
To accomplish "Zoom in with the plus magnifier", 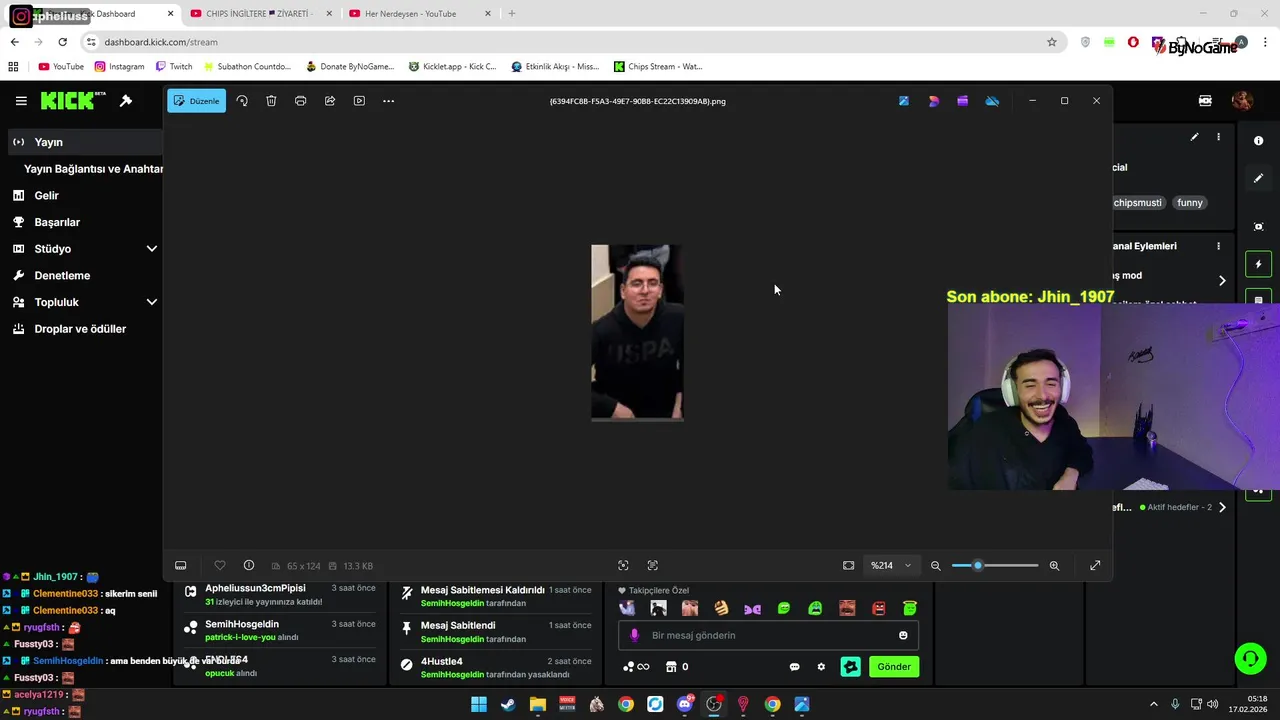I will (x=1054, y=565).
